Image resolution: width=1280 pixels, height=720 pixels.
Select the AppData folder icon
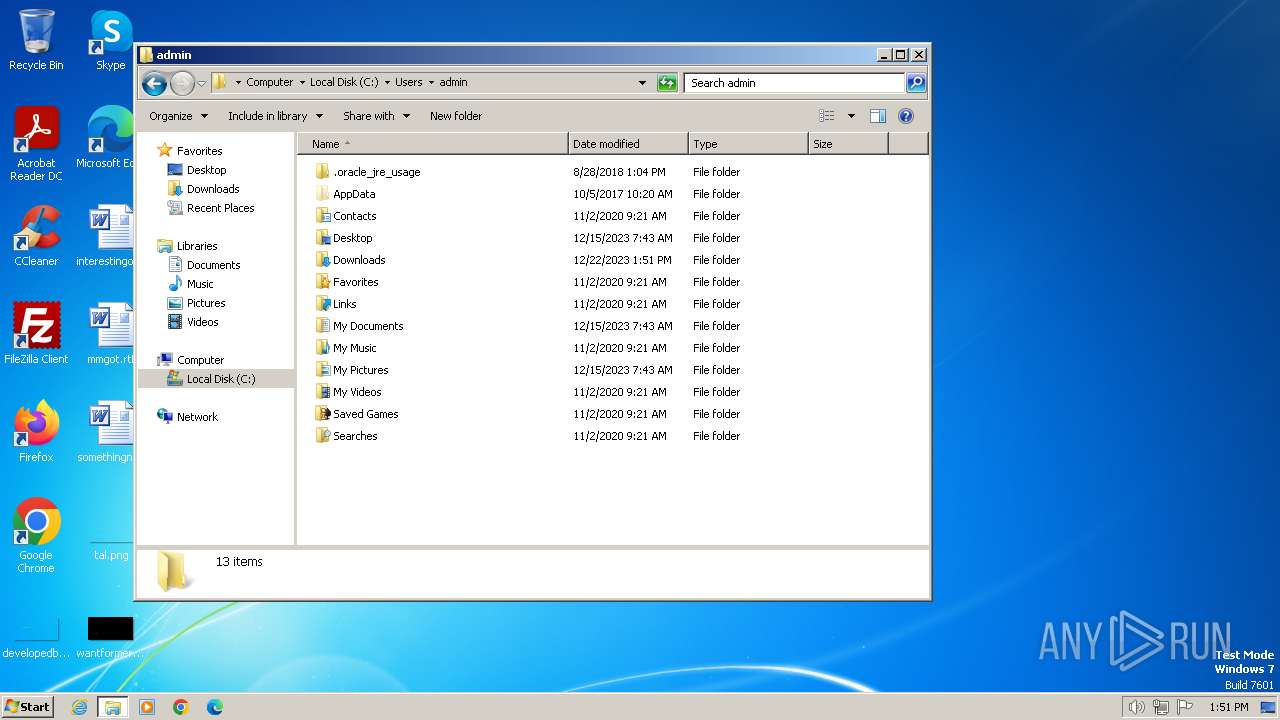point(322,194)
